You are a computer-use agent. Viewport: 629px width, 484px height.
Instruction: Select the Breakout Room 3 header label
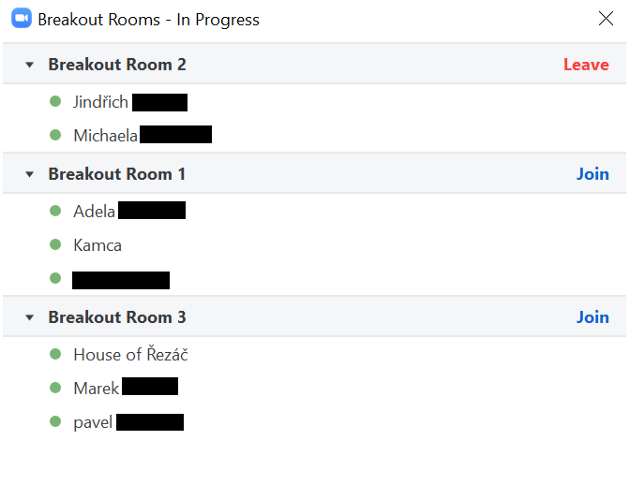point(117,317)
